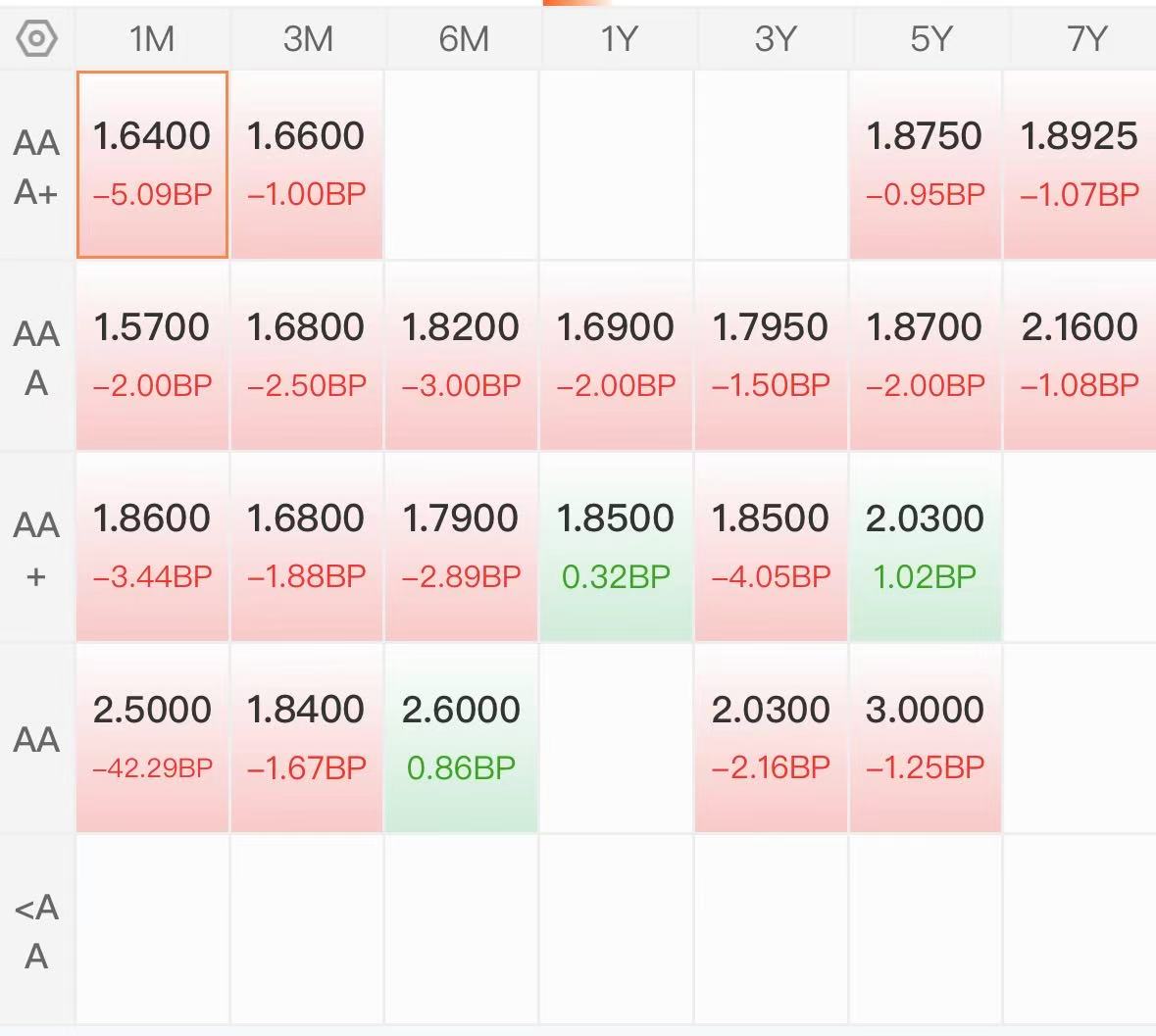Select the green 2.0300 cell at 1.02BP

tap(926, 547)
